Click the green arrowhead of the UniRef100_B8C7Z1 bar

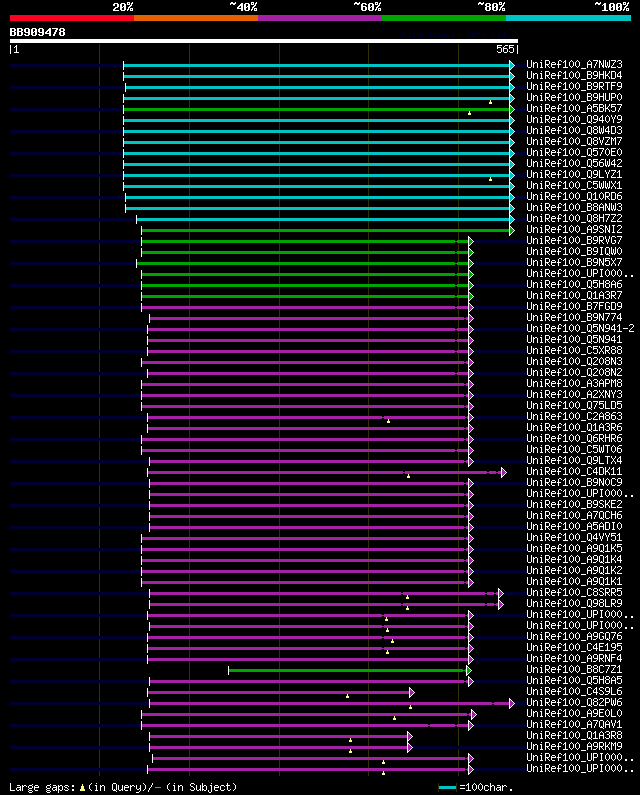[x=469, y=670]
